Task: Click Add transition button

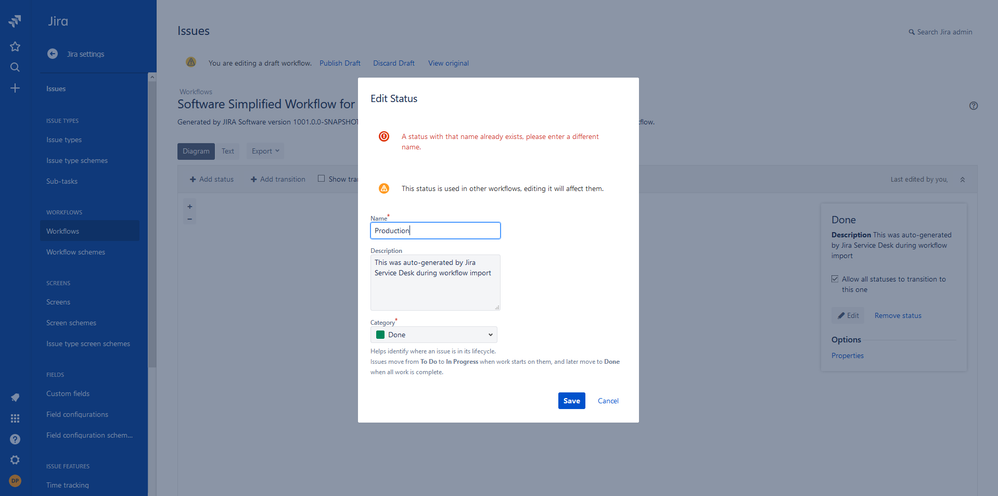Action: 278,180
